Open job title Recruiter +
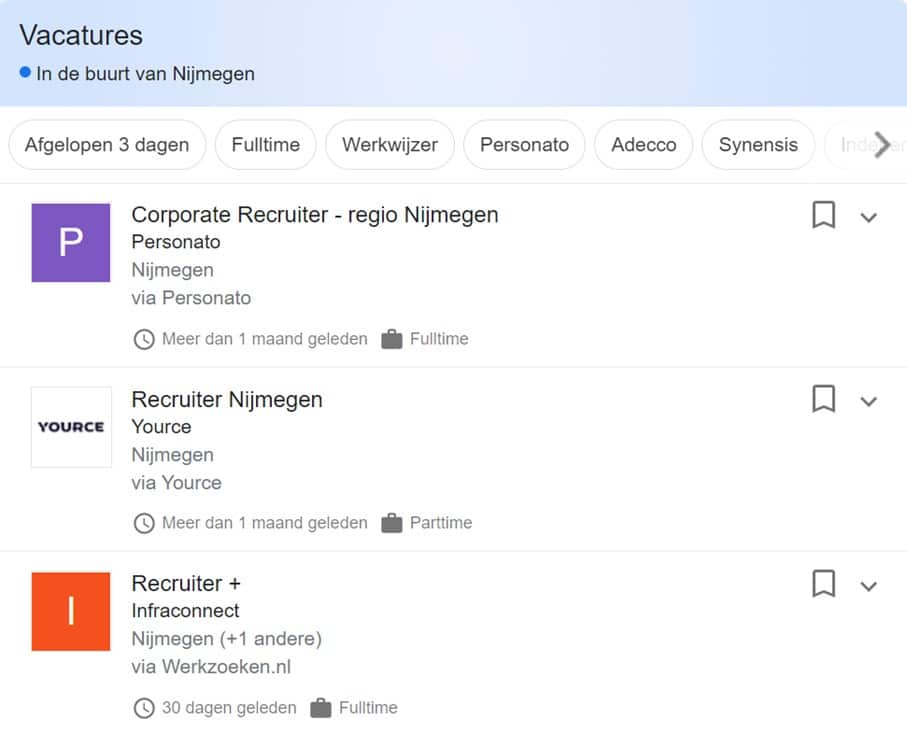This screenshot has height=733, width=907. click(x=186, y=583)
